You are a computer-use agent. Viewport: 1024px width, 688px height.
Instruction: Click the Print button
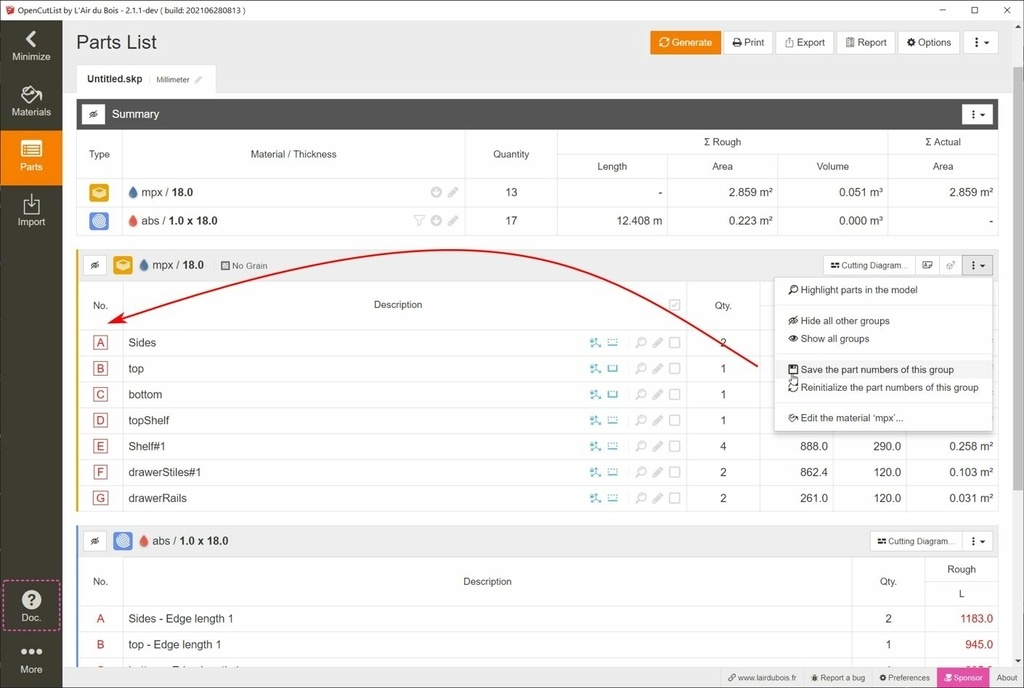pyautogui.click(x=748, y=42)
